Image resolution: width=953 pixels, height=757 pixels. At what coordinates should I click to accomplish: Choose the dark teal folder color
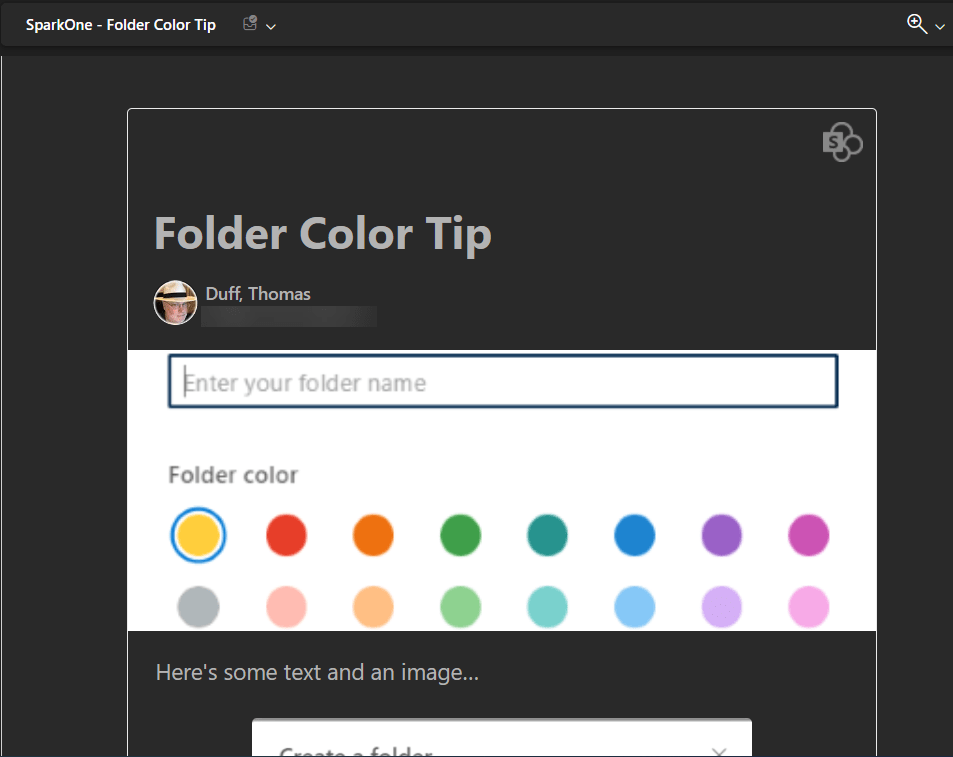click(x=547, y=535)
